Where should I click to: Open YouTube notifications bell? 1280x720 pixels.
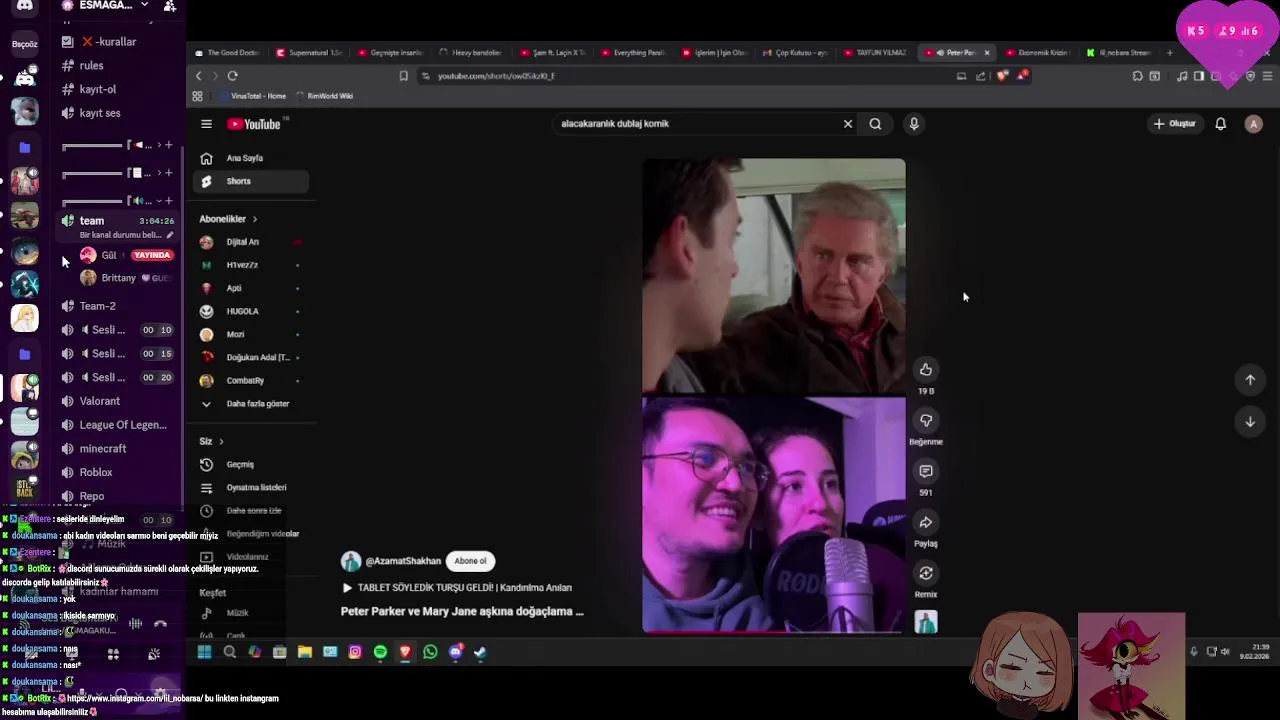1220,124
